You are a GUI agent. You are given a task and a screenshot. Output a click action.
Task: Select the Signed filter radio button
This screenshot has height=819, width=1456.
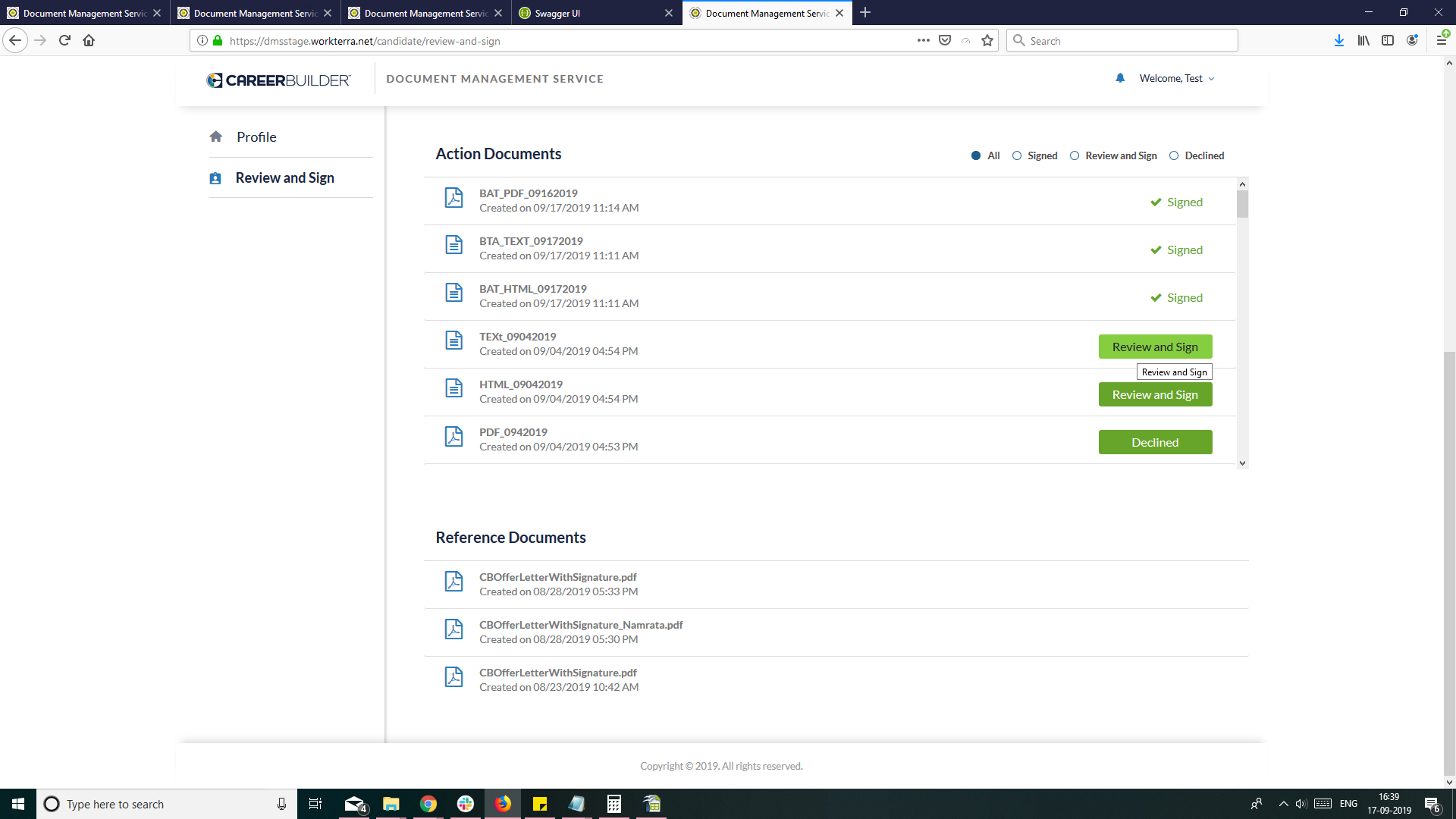[1017, 155]
